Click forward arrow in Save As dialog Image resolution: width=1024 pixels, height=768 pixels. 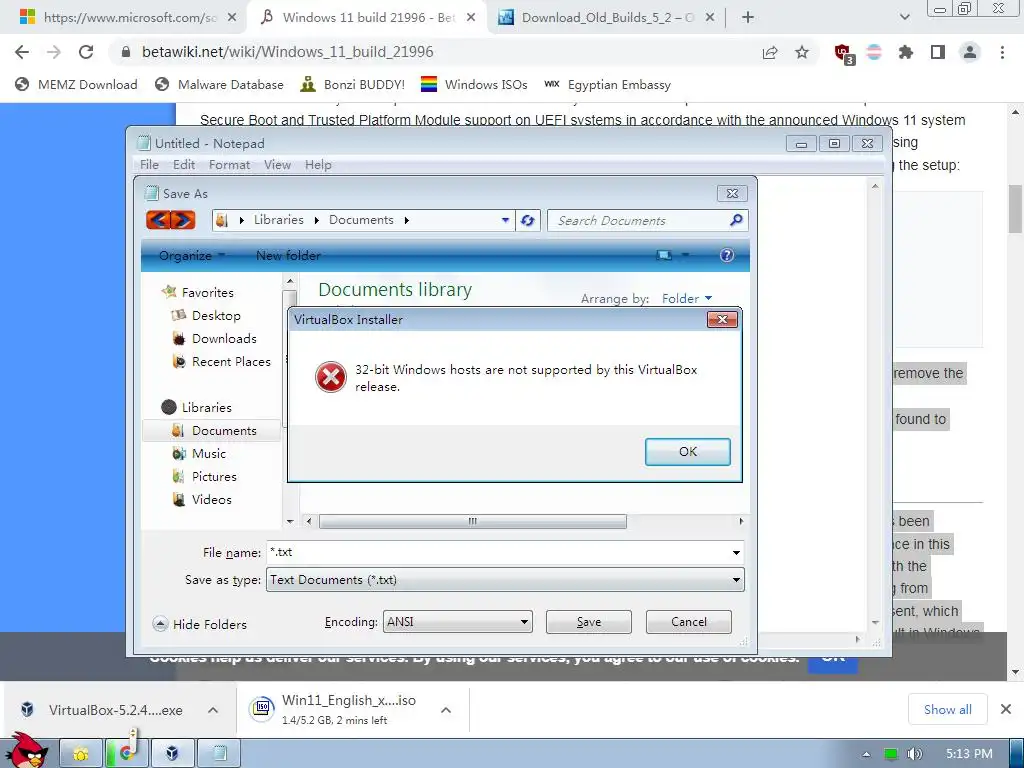coord(184,220)
